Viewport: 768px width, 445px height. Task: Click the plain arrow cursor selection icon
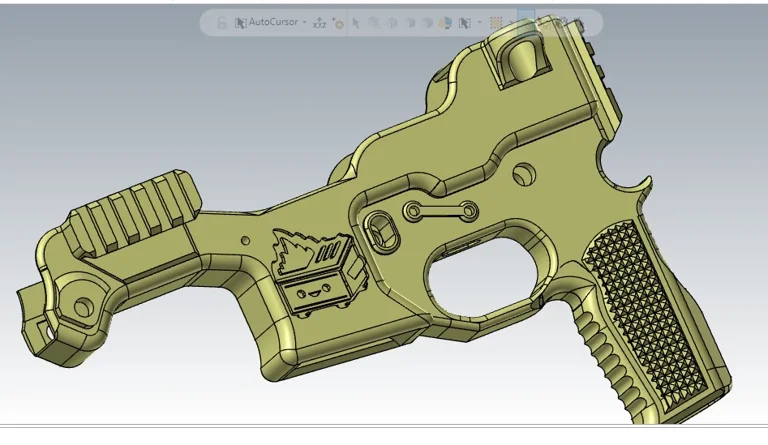pyautogui.click(x=356, y=22)
